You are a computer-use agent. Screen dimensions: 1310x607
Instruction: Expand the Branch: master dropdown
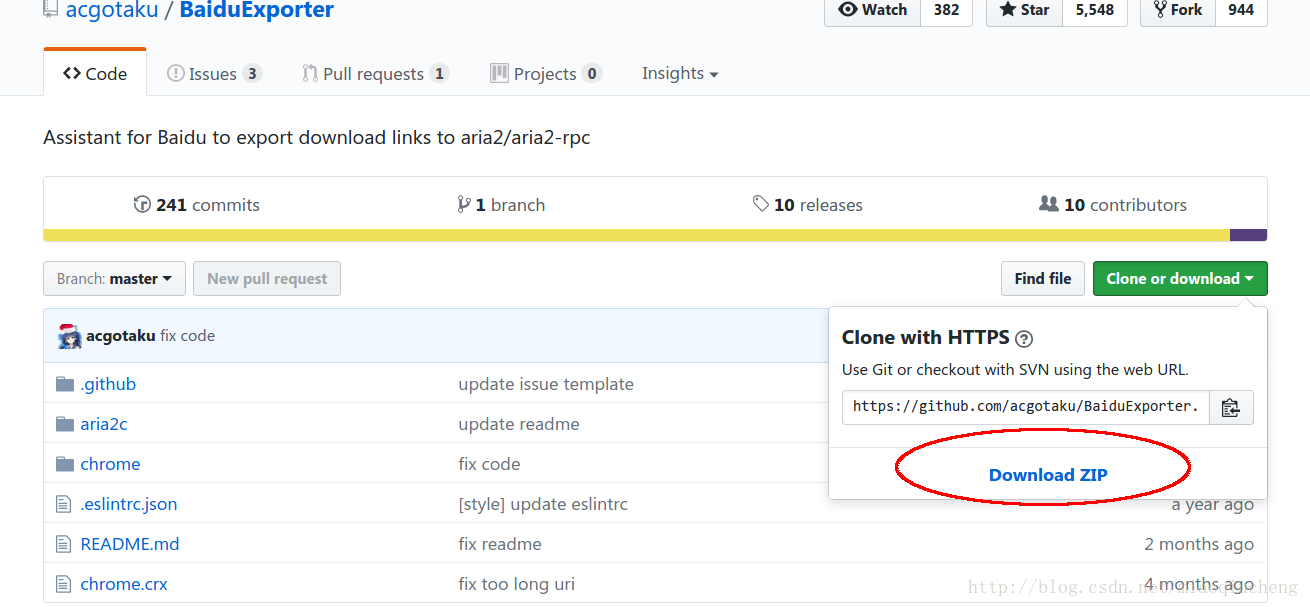pos(114,279)
